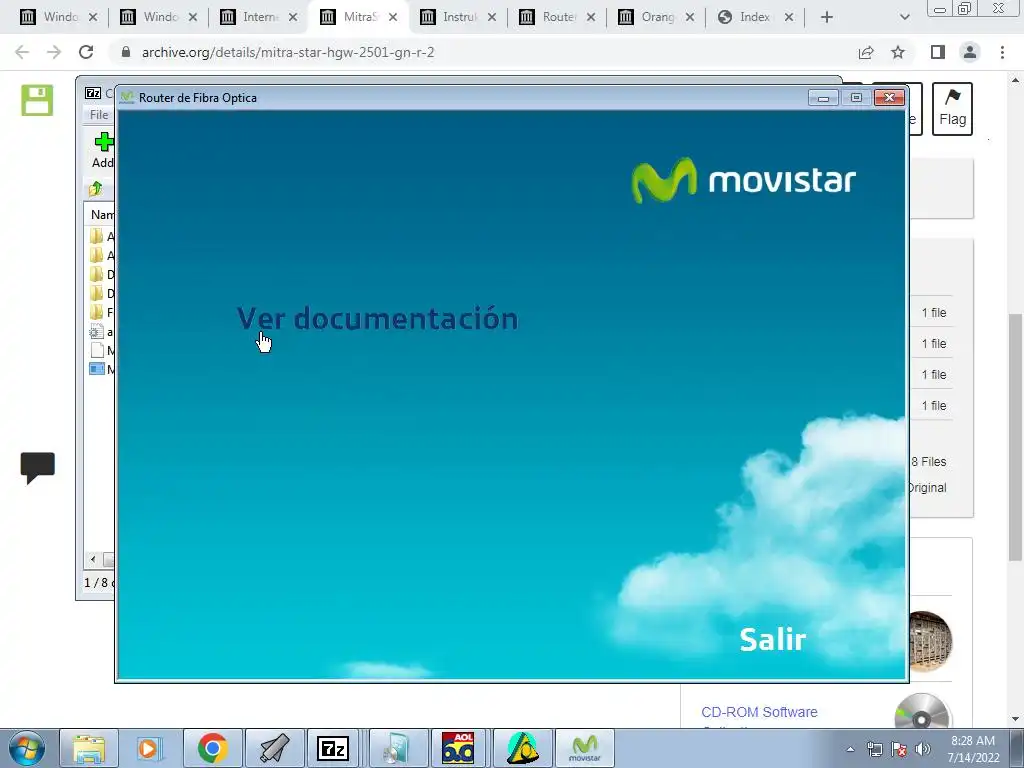Open the Chrome profile avatar icon
This screenshot has height=768, width=1024.
[x=970, y=52]
